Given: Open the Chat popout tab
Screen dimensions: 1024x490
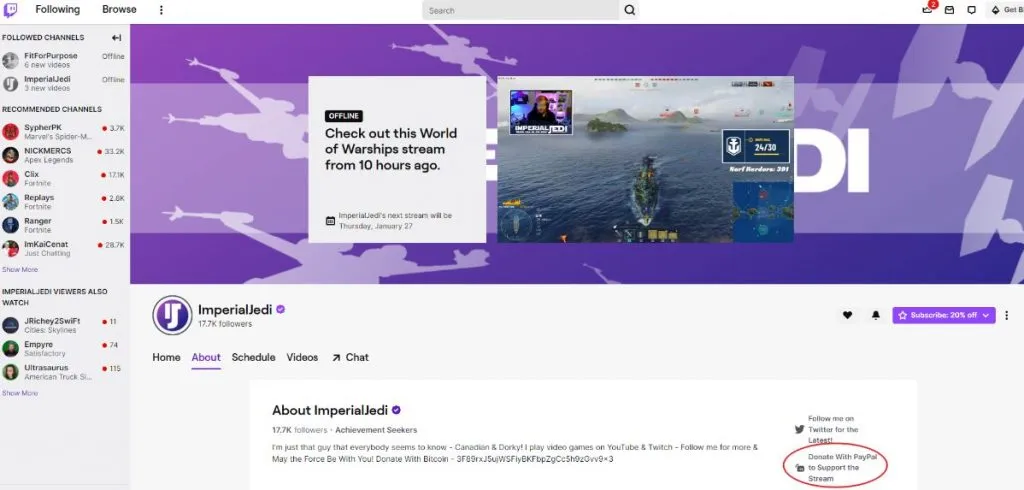Looking at the screenshot, I should pos(350,357).
